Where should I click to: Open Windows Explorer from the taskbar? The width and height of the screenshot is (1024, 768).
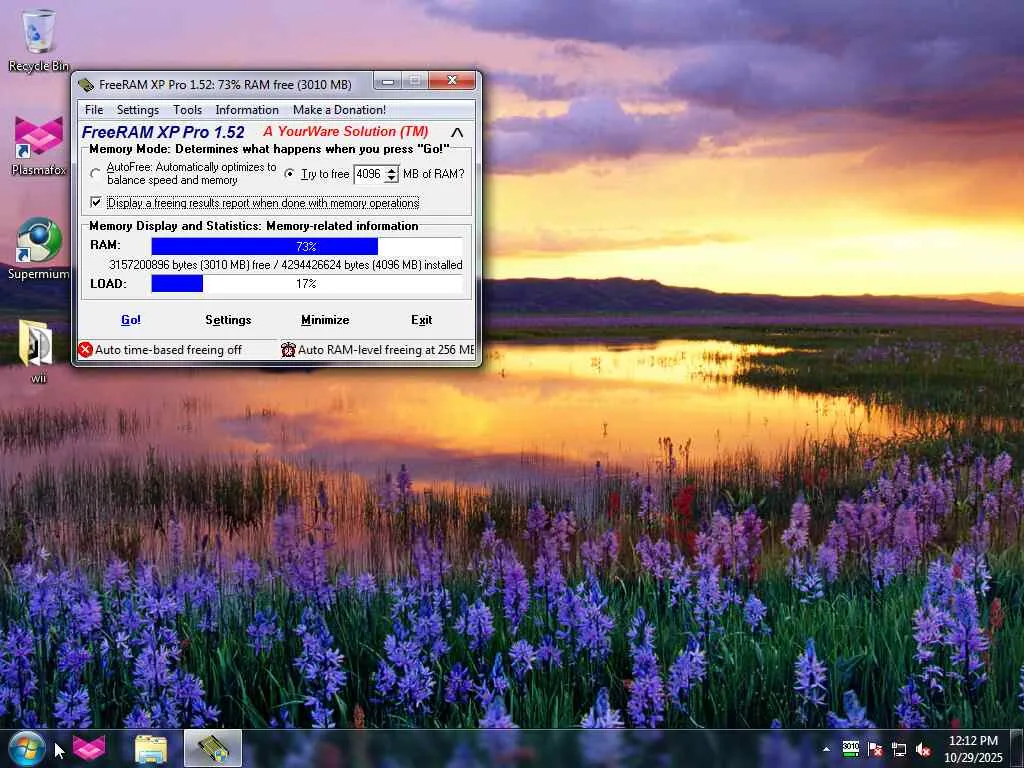[x=151, y=749]
